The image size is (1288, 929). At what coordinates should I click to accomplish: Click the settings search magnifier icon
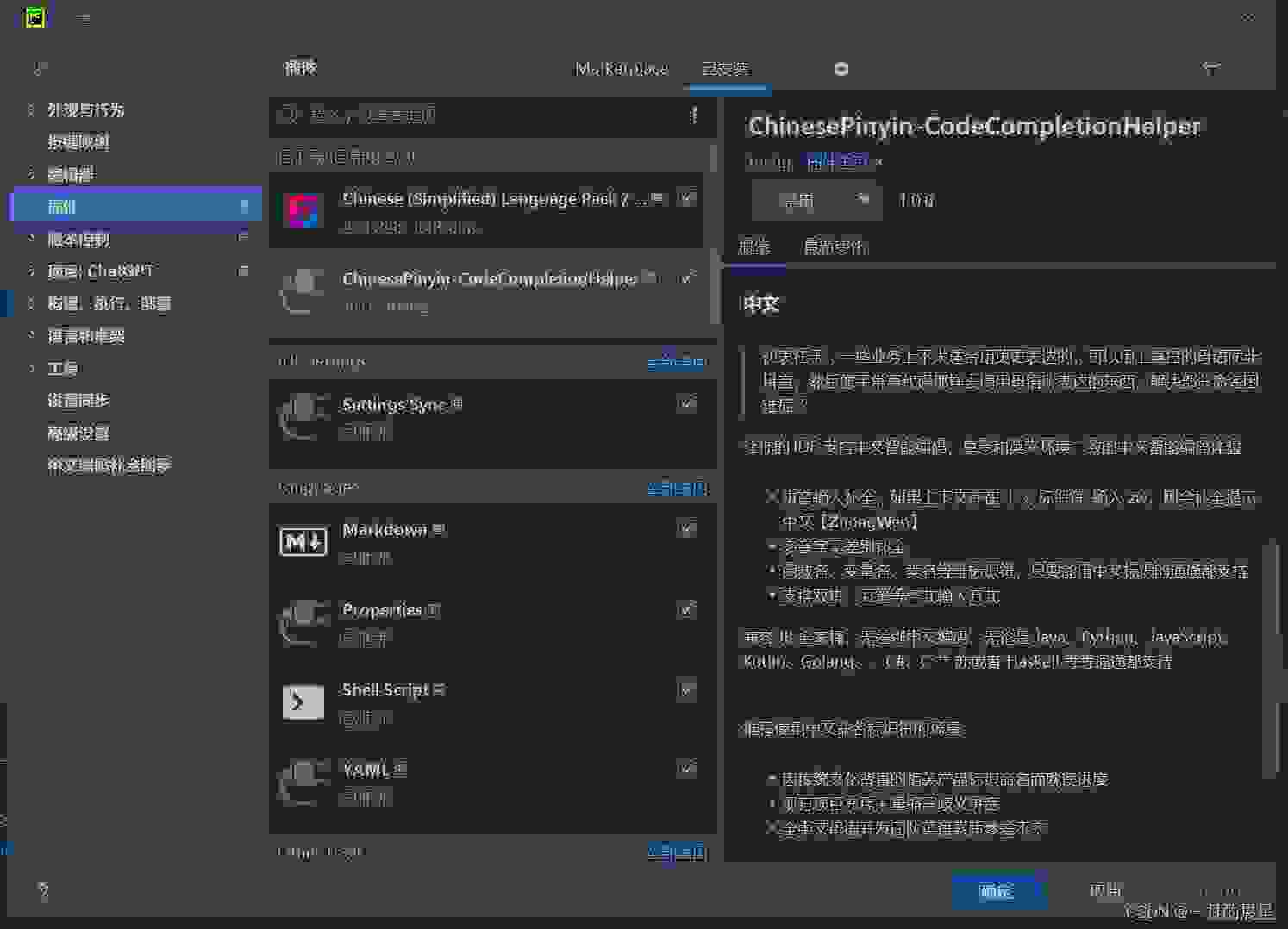pyautogui.click(x=40, y=68)
